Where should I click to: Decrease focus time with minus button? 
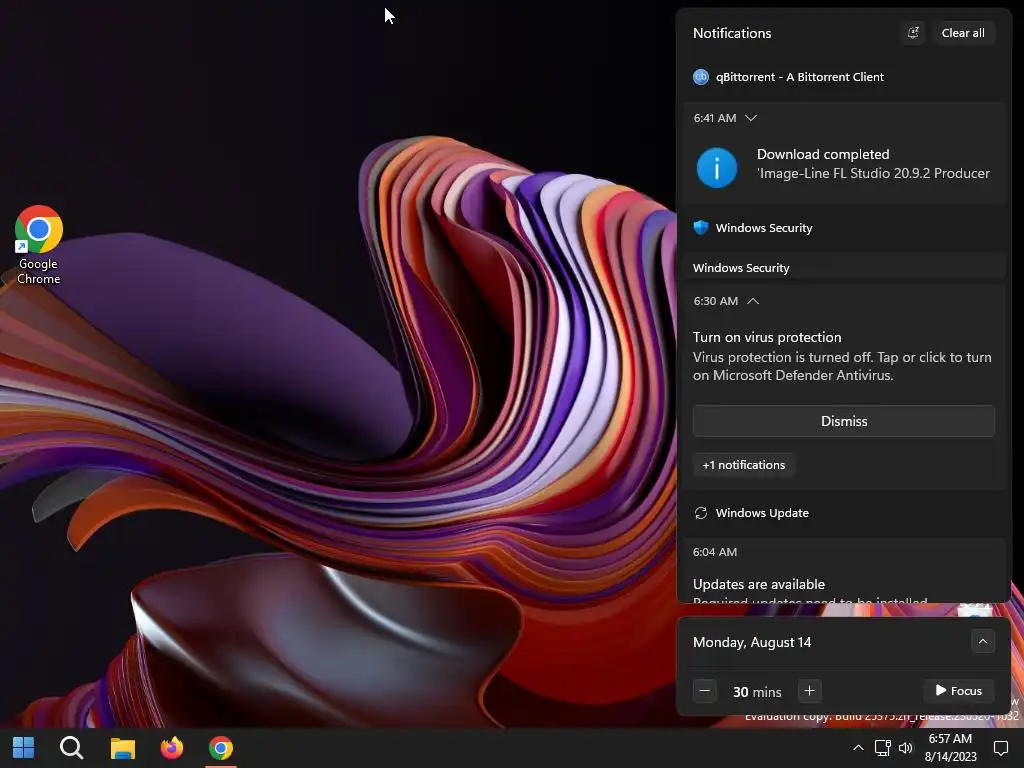click(705, 691)
